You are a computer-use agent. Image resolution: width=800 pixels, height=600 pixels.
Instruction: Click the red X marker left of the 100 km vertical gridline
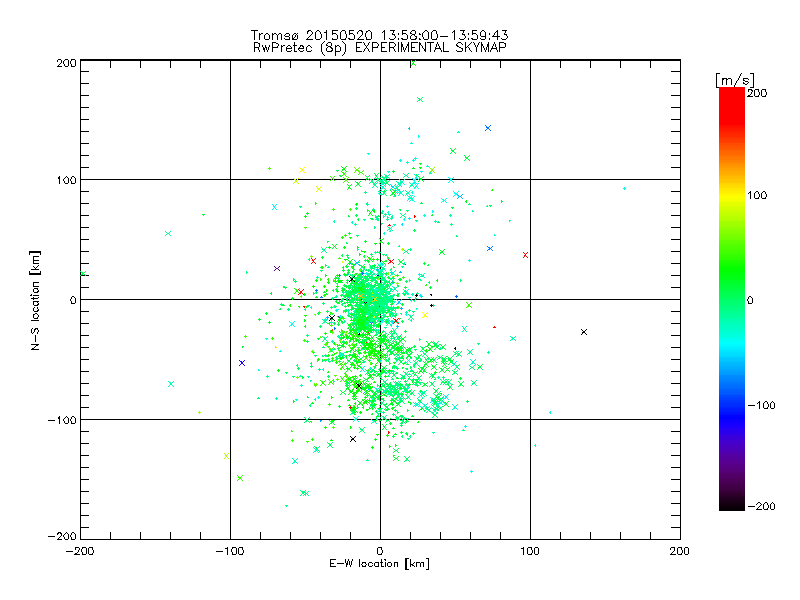(526, 255)
